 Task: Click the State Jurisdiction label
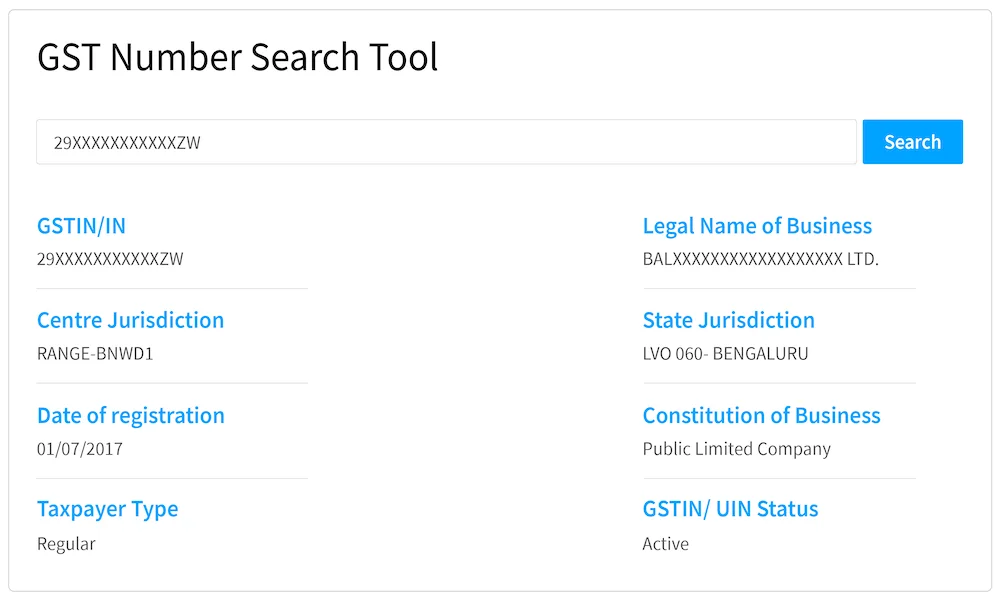point(728,320)
